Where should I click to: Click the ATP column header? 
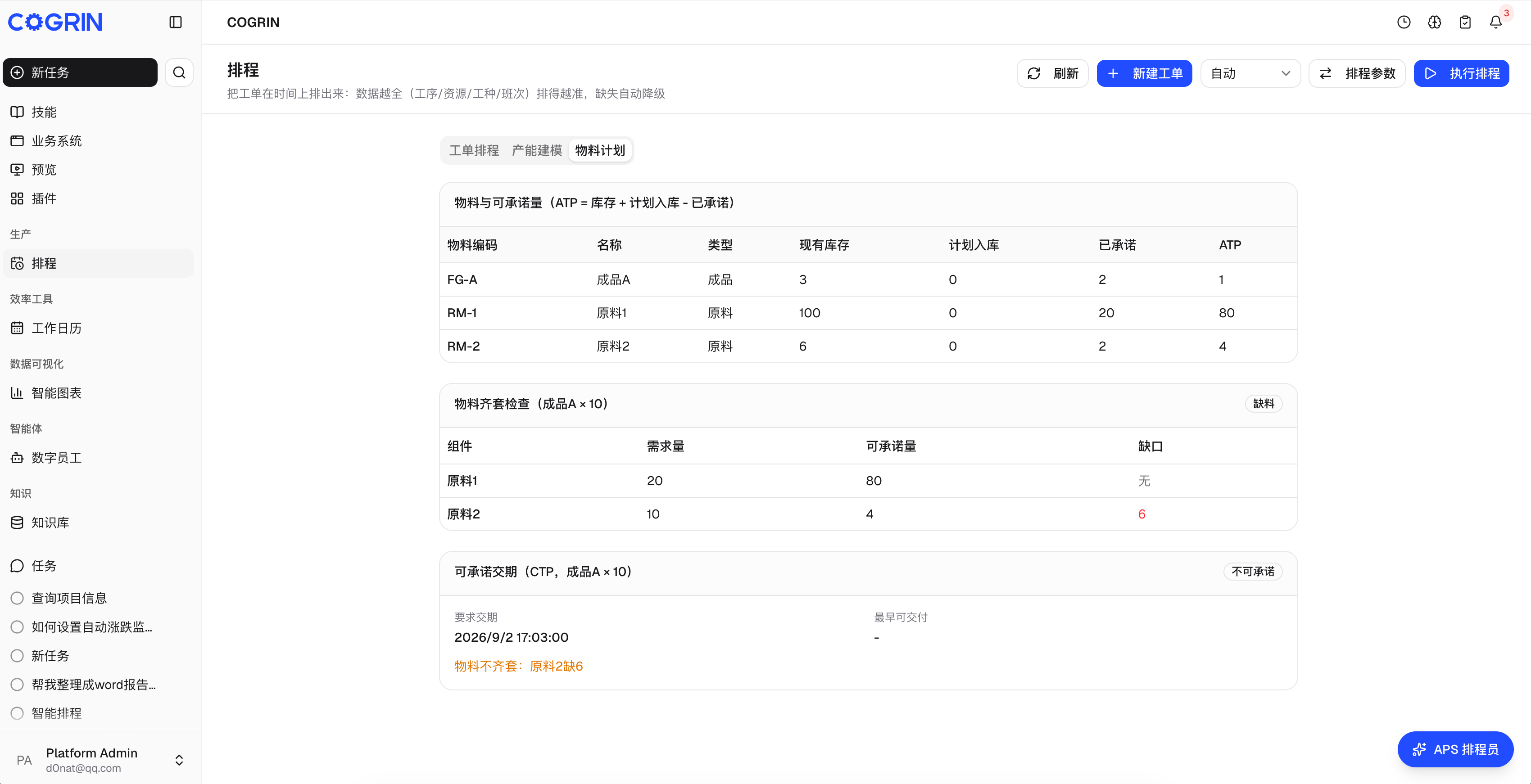point(1230,245)
